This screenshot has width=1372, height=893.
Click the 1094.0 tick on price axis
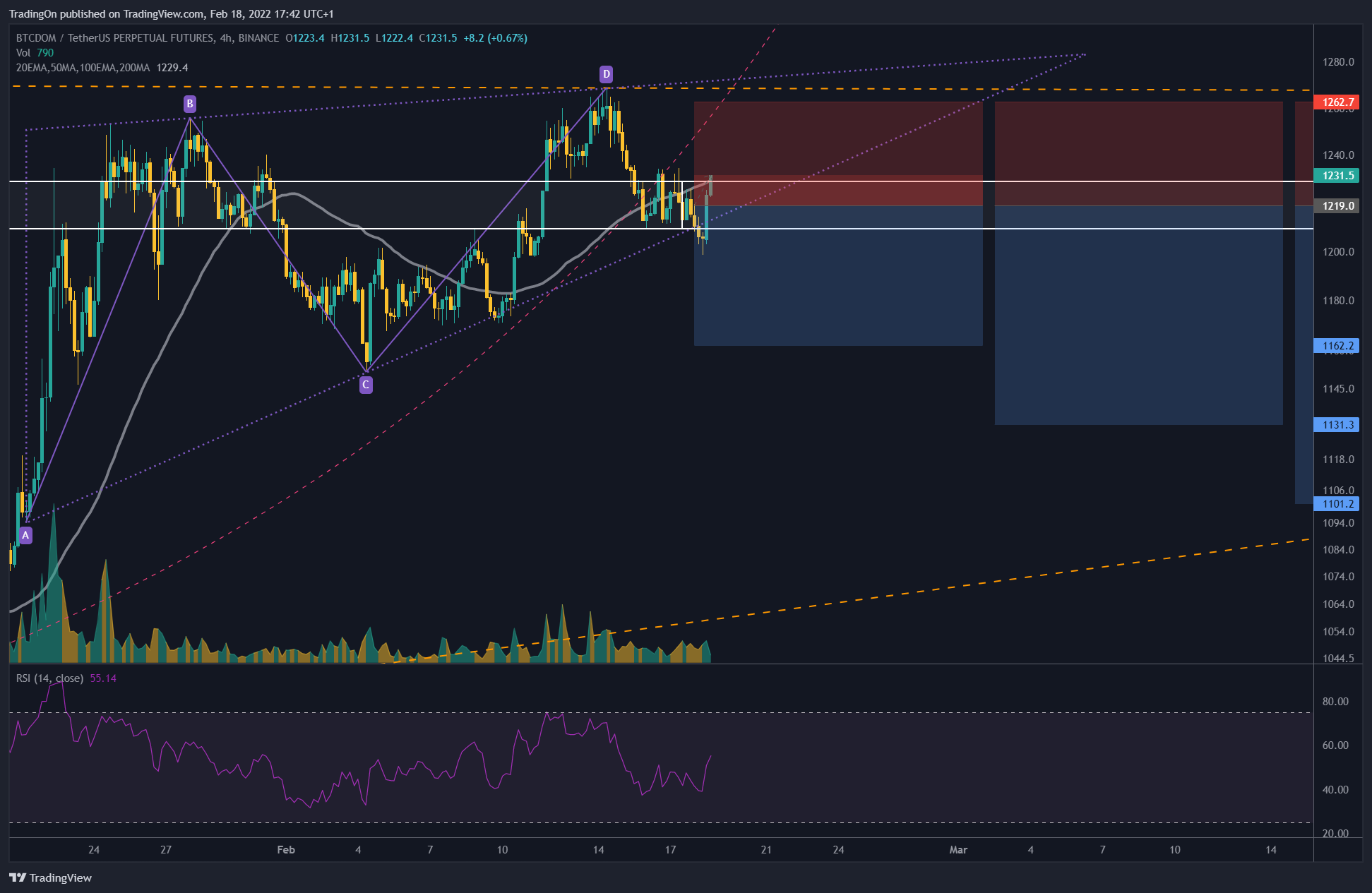(1338, 523)
